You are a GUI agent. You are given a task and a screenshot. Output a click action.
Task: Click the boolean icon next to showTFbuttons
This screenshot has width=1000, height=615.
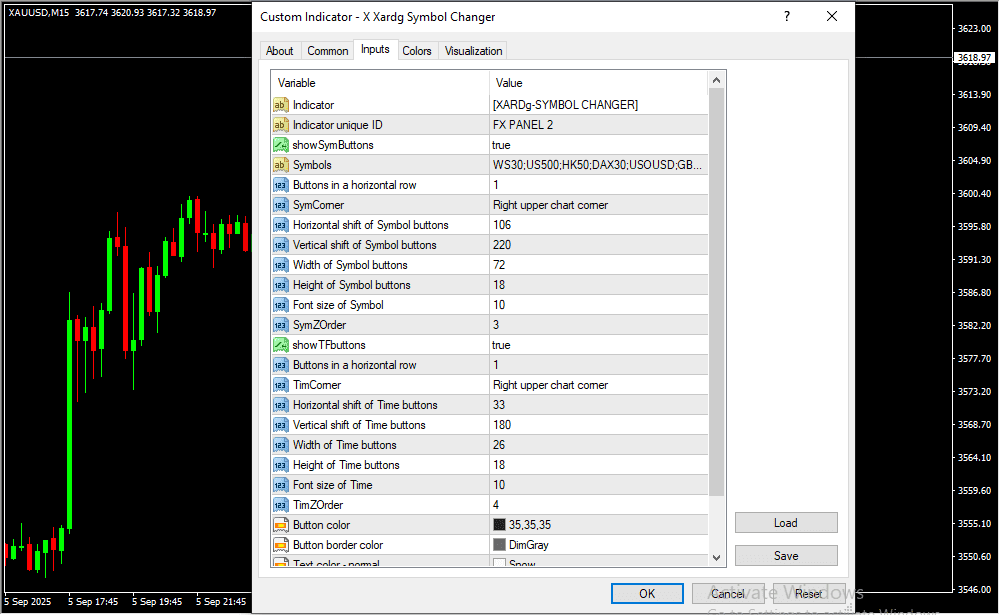pos(280,345)
